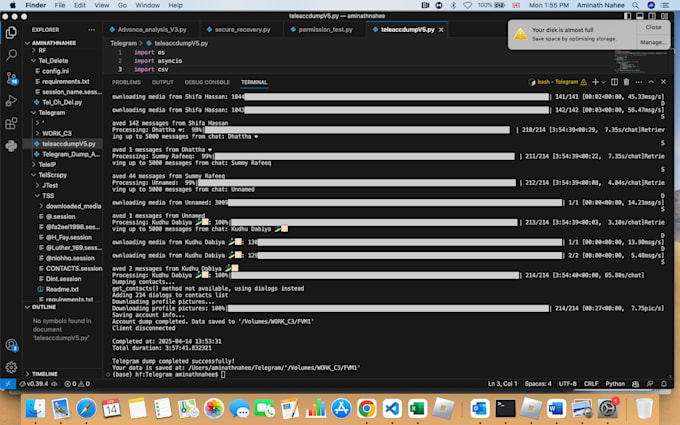Kill terminal with trash icon
The image size is (680, 425).
tap(626, 82)
